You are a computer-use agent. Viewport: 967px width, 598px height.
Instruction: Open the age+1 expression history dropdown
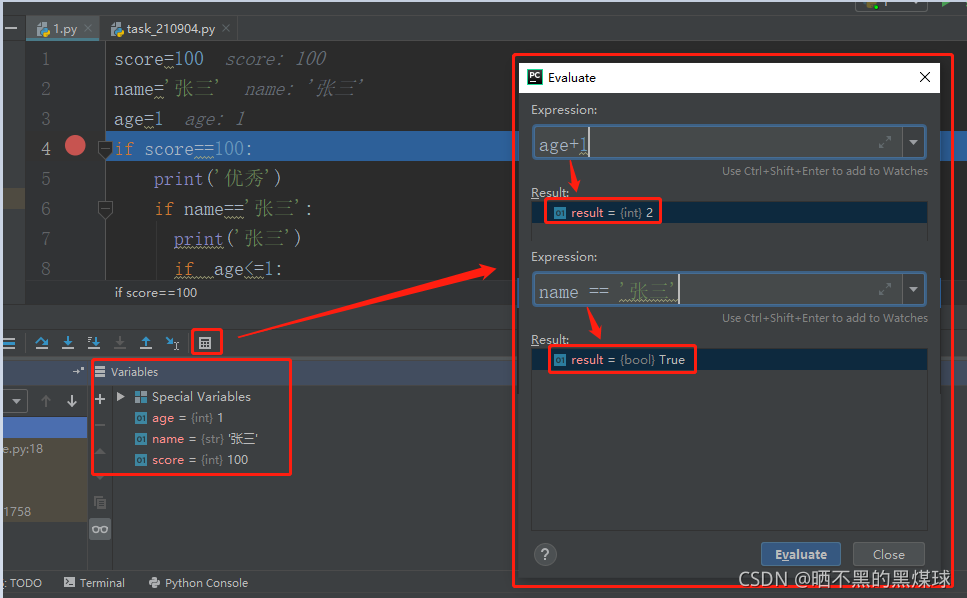click(x=913, y=142)
